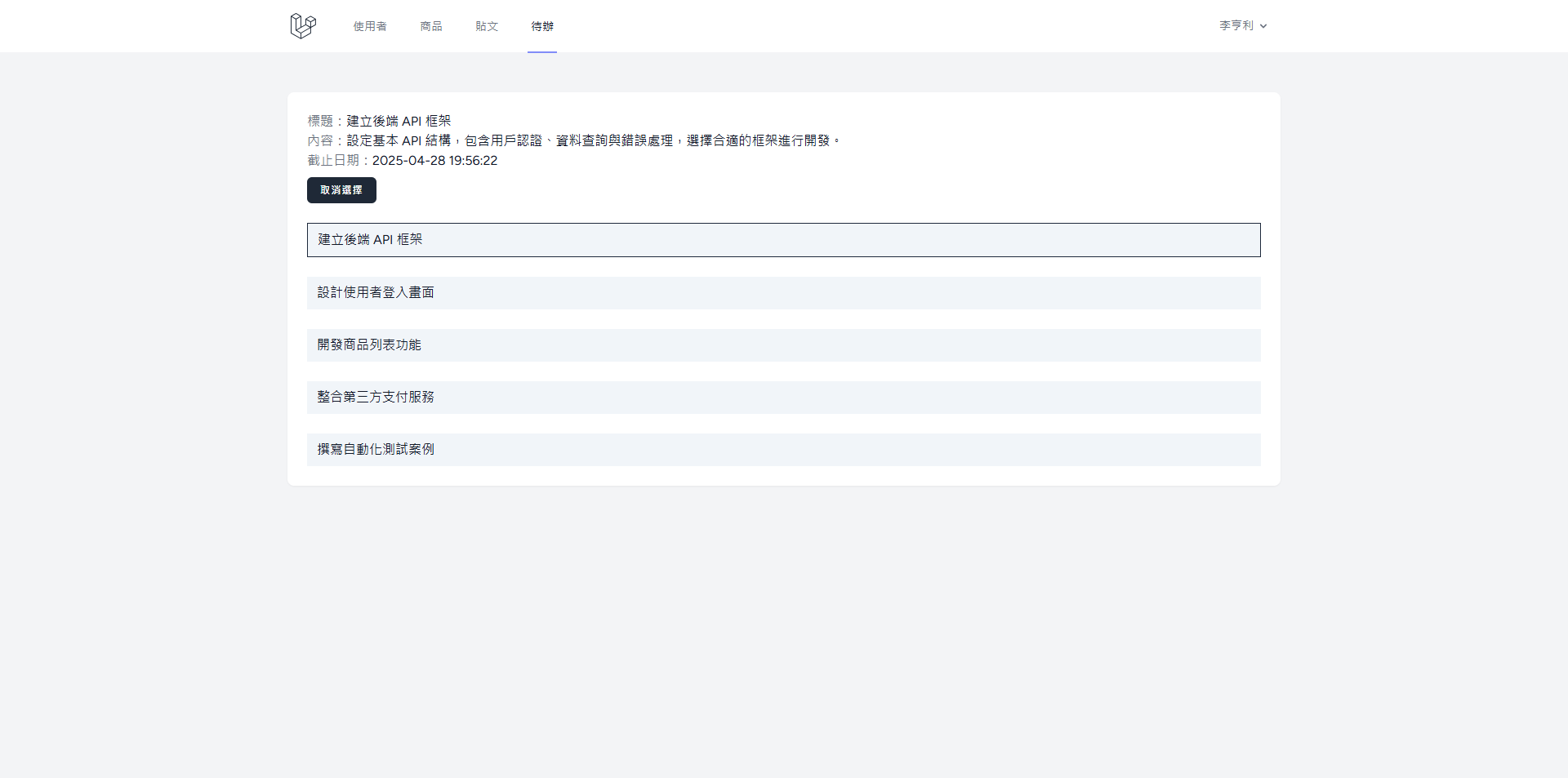
Task: Open the 李亨利 user dropdown
Action: point(1243,26)
